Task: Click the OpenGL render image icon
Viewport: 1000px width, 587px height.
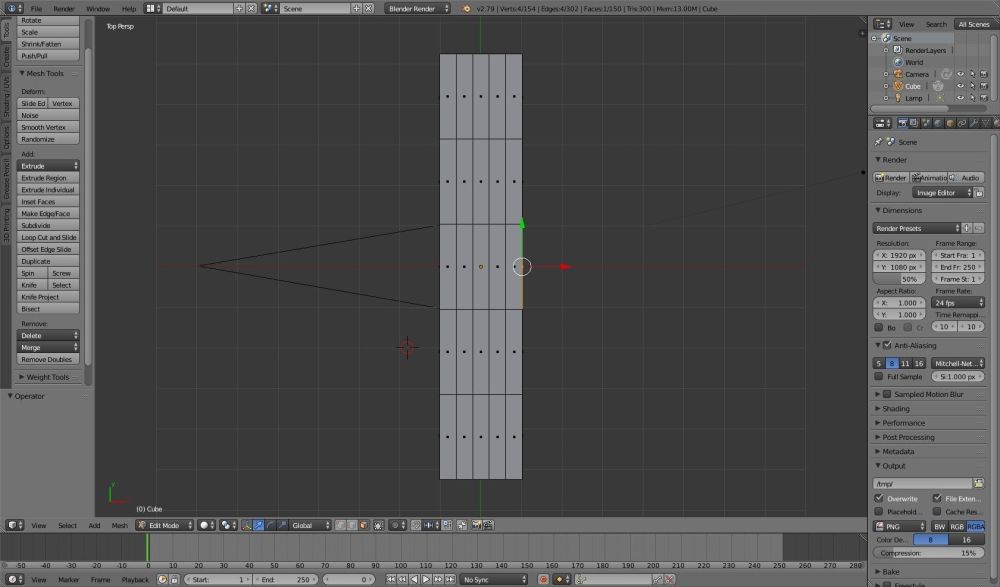Action: (x=476, y=525)
